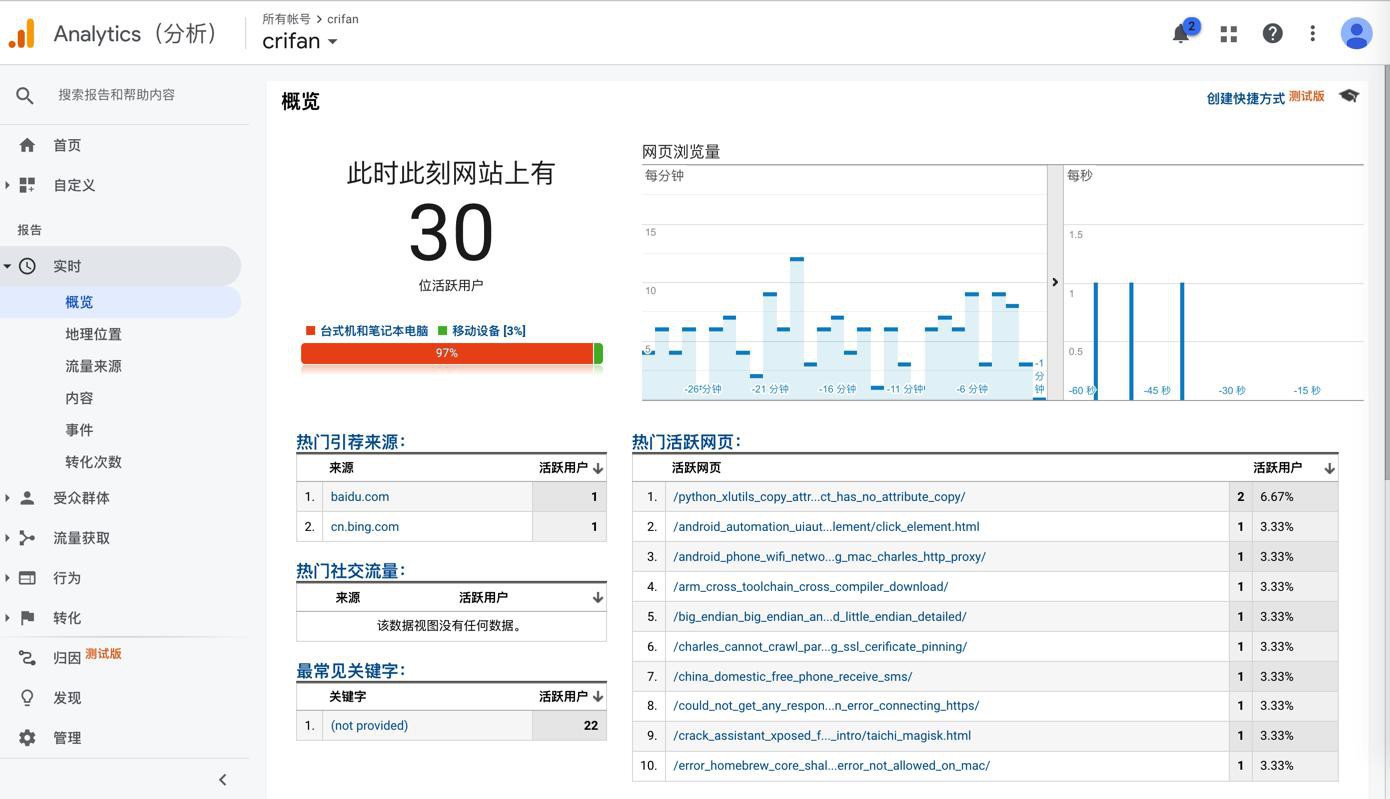Viewport: 1390px width, 799px height.
Task: Open the Google apps grid icon
Action: (x=1229, y=34)
